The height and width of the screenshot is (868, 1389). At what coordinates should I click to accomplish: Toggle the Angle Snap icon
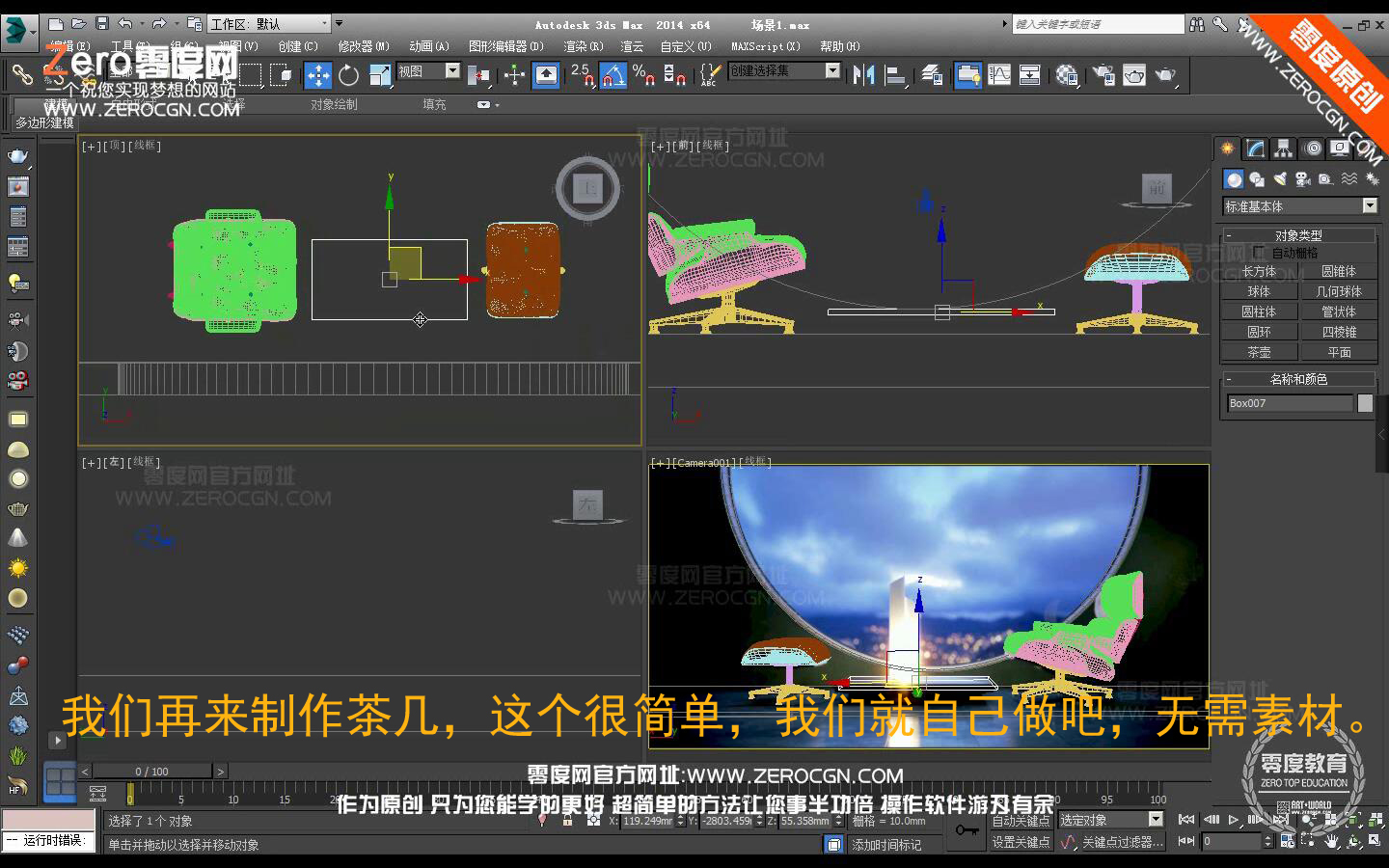pyautogui.click(x=613, y=74)
